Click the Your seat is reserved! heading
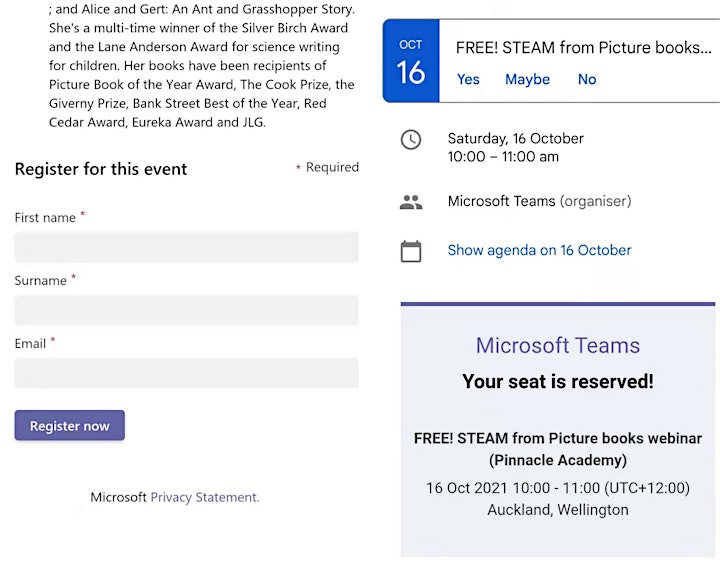This screenshot has height=562, width=720. pos(557,382)
